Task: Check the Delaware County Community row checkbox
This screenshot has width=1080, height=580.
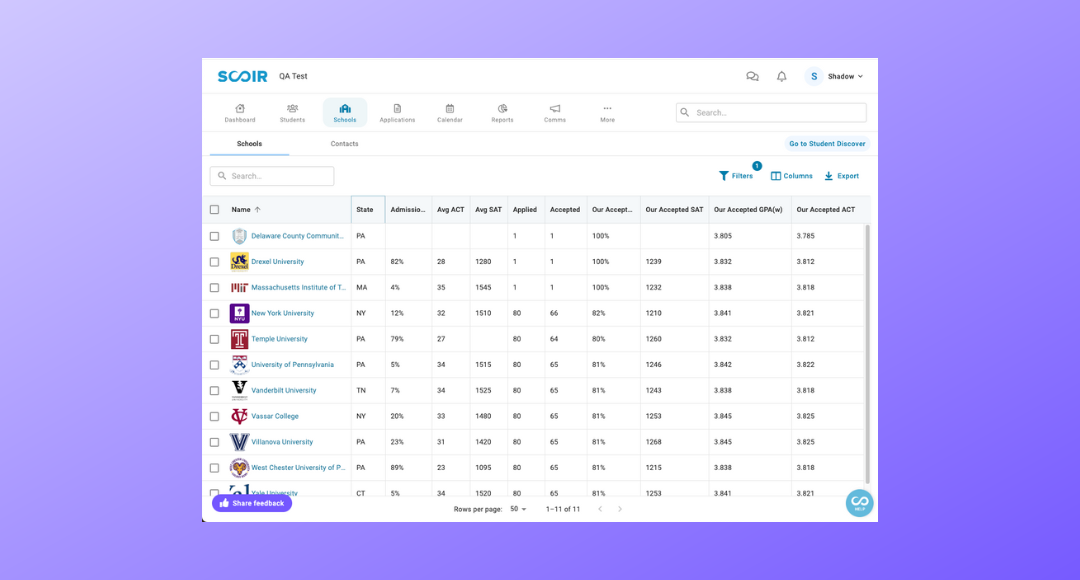Action: (x=214, y=236)
